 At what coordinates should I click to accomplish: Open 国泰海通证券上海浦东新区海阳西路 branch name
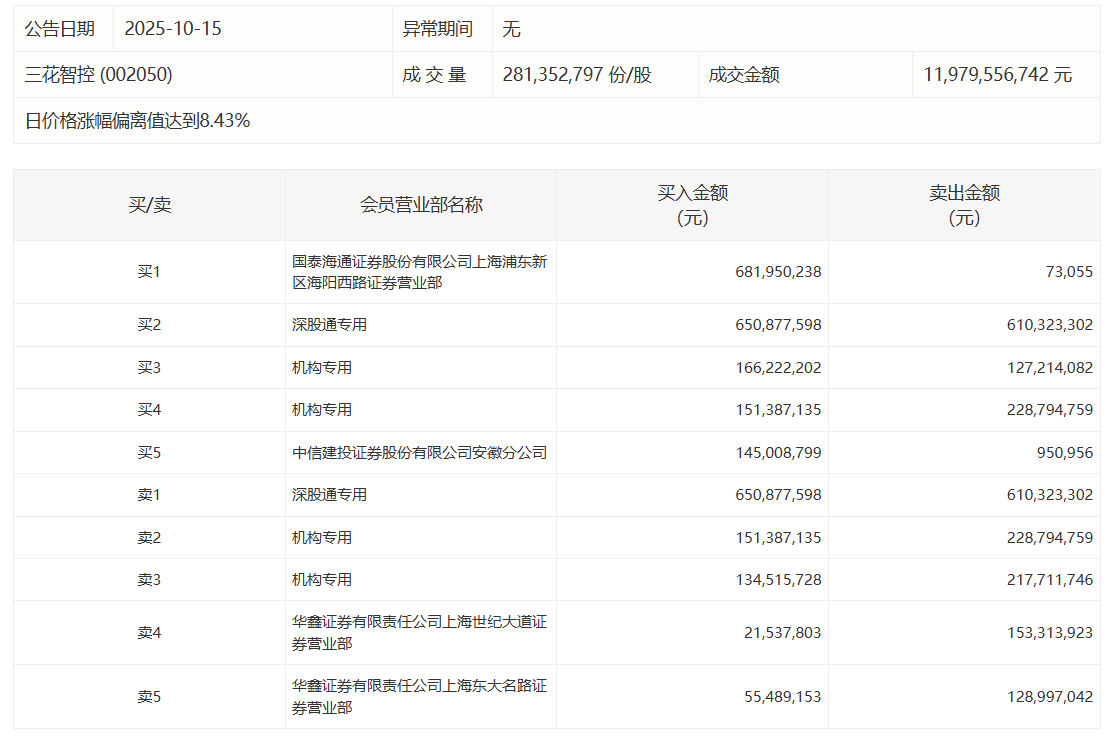point(419,272)
